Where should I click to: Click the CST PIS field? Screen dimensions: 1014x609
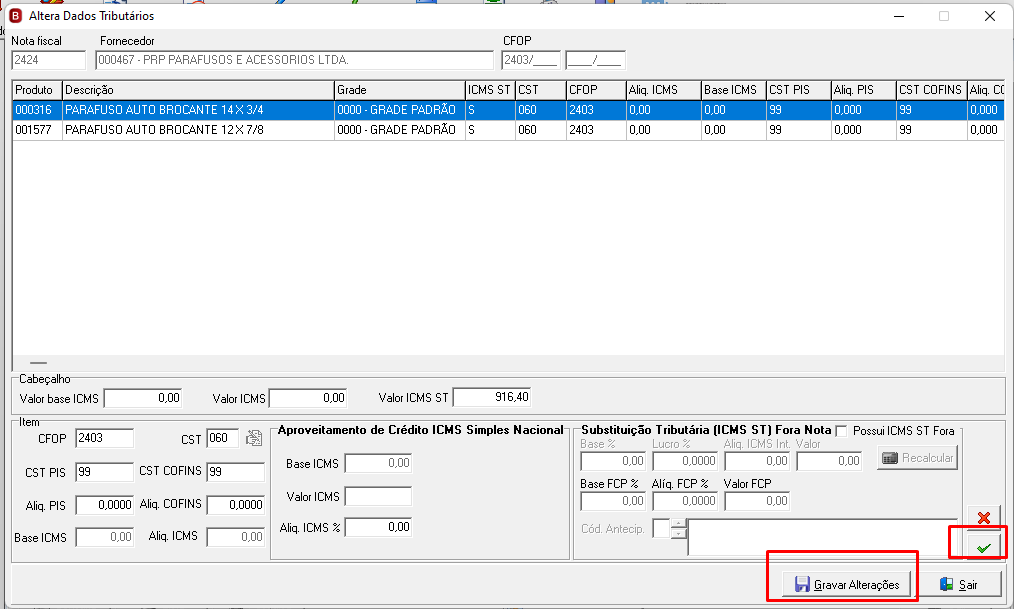(105, 472)
